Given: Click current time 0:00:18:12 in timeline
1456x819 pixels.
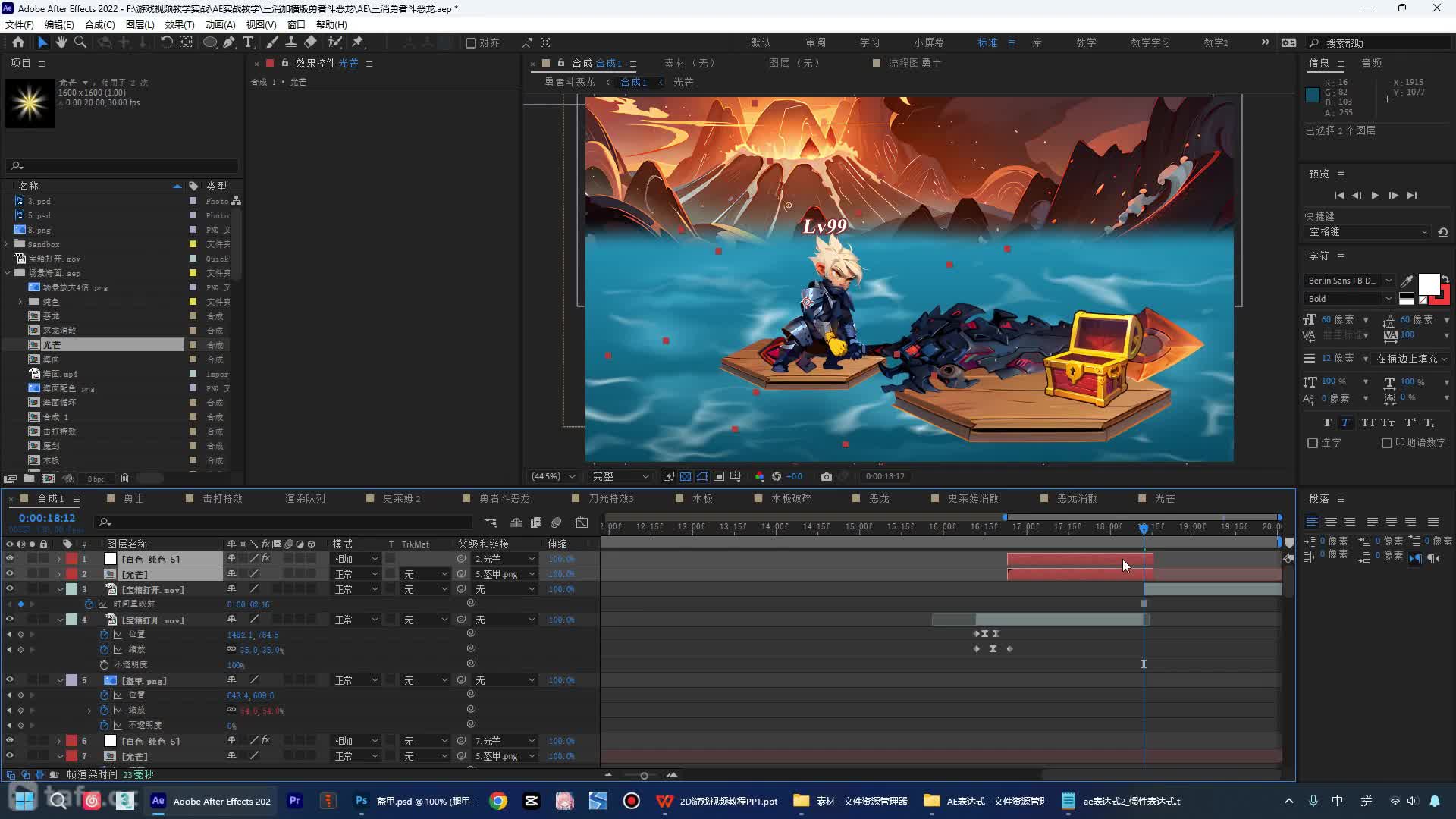Looking at the screenshot, I should pyautogui.click(x=47, y=518).
